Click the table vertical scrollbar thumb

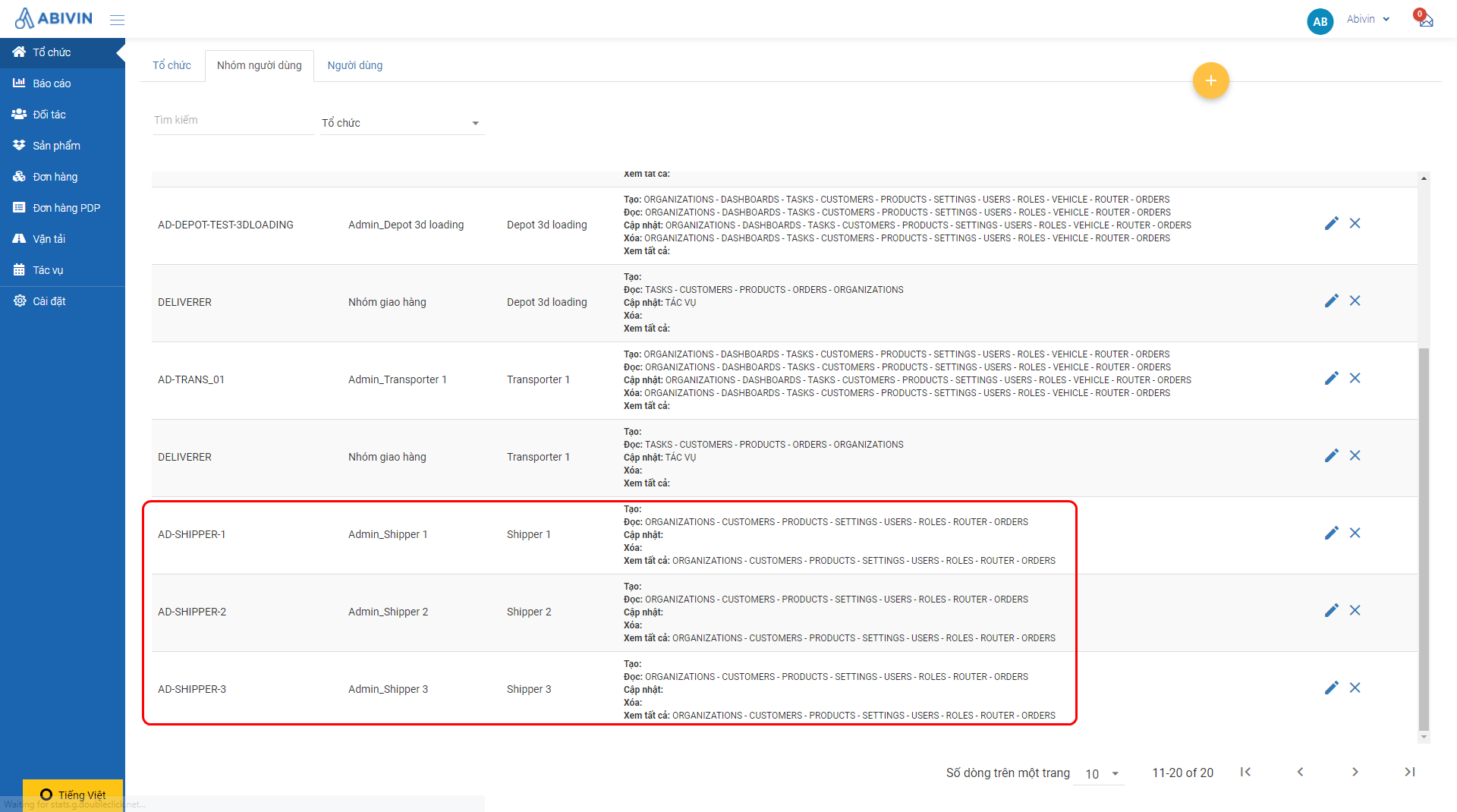[x=1424, y=539]
